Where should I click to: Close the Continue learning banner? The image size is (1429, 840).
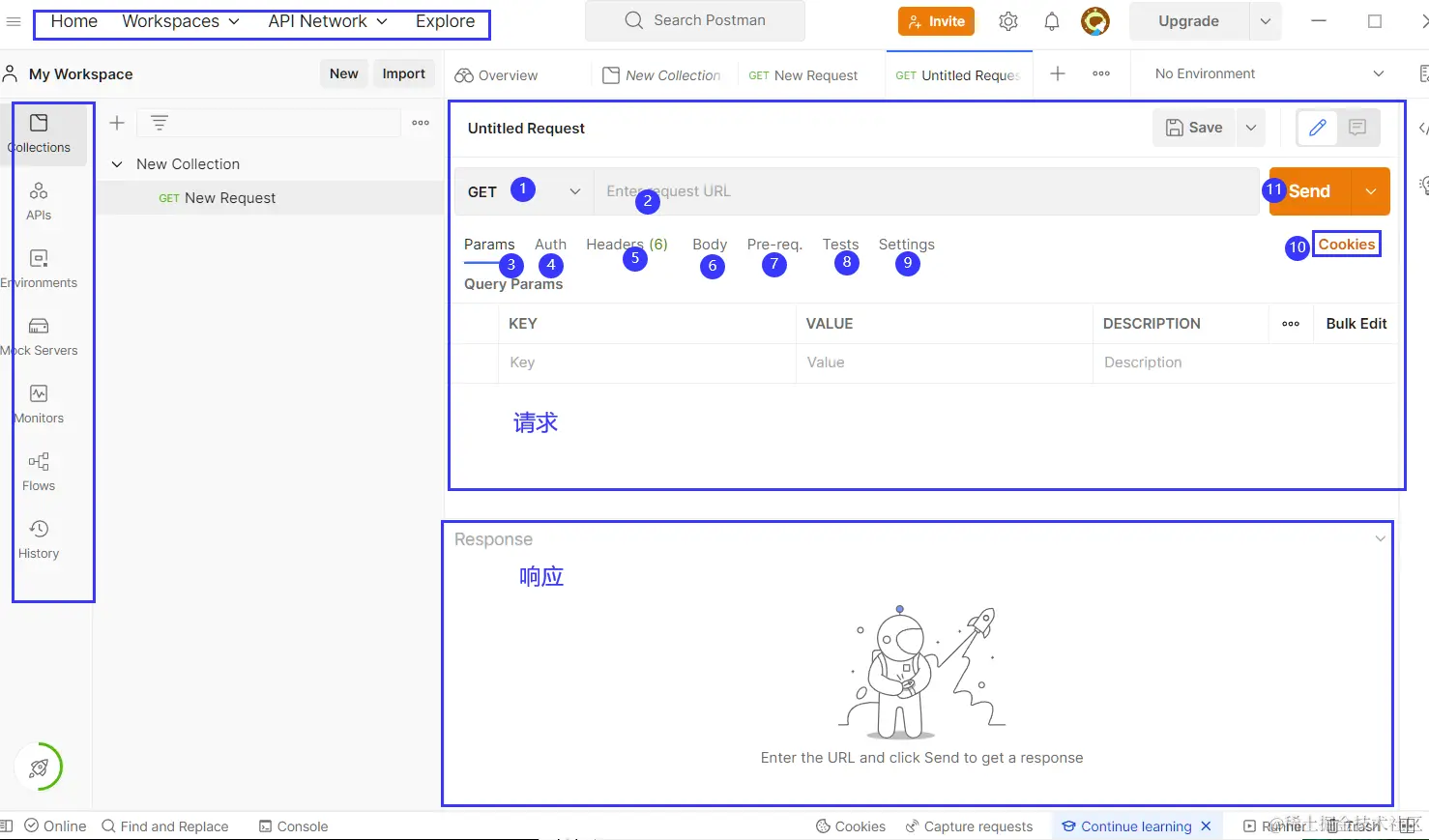1206,826
